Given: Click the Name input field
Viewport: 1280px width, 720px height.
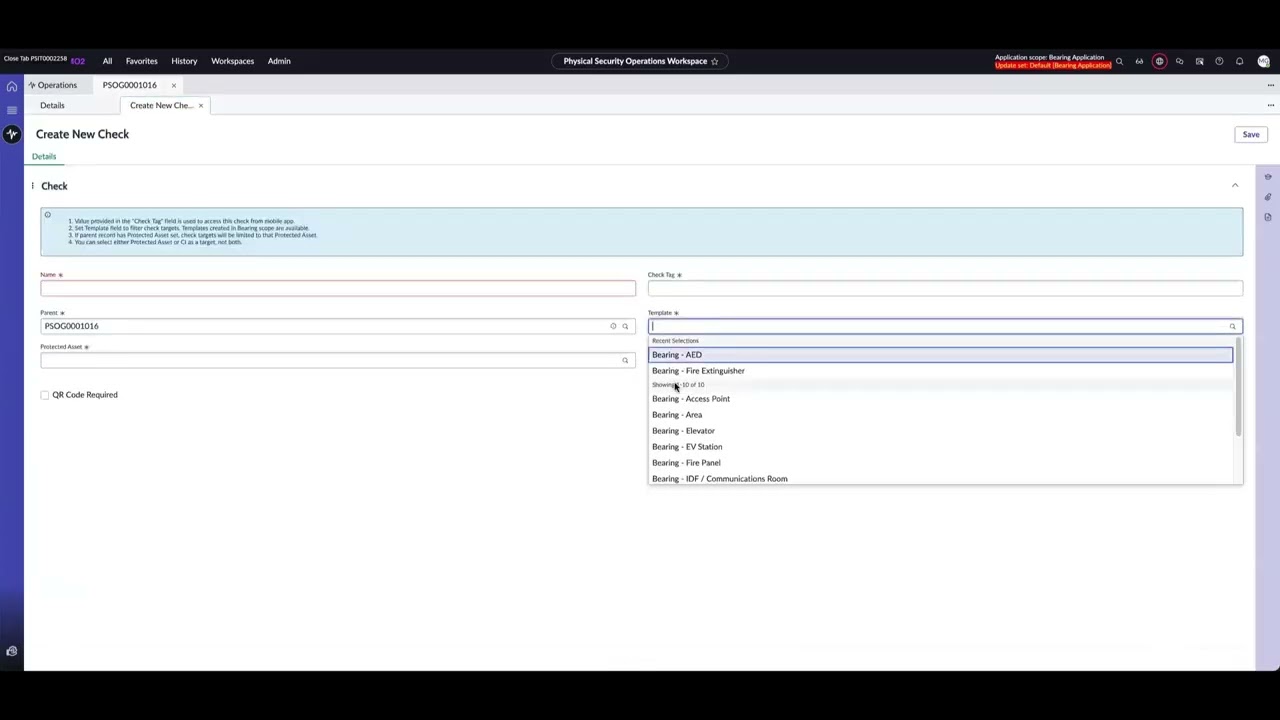Looking at the screenshot, I should (338, 288).
